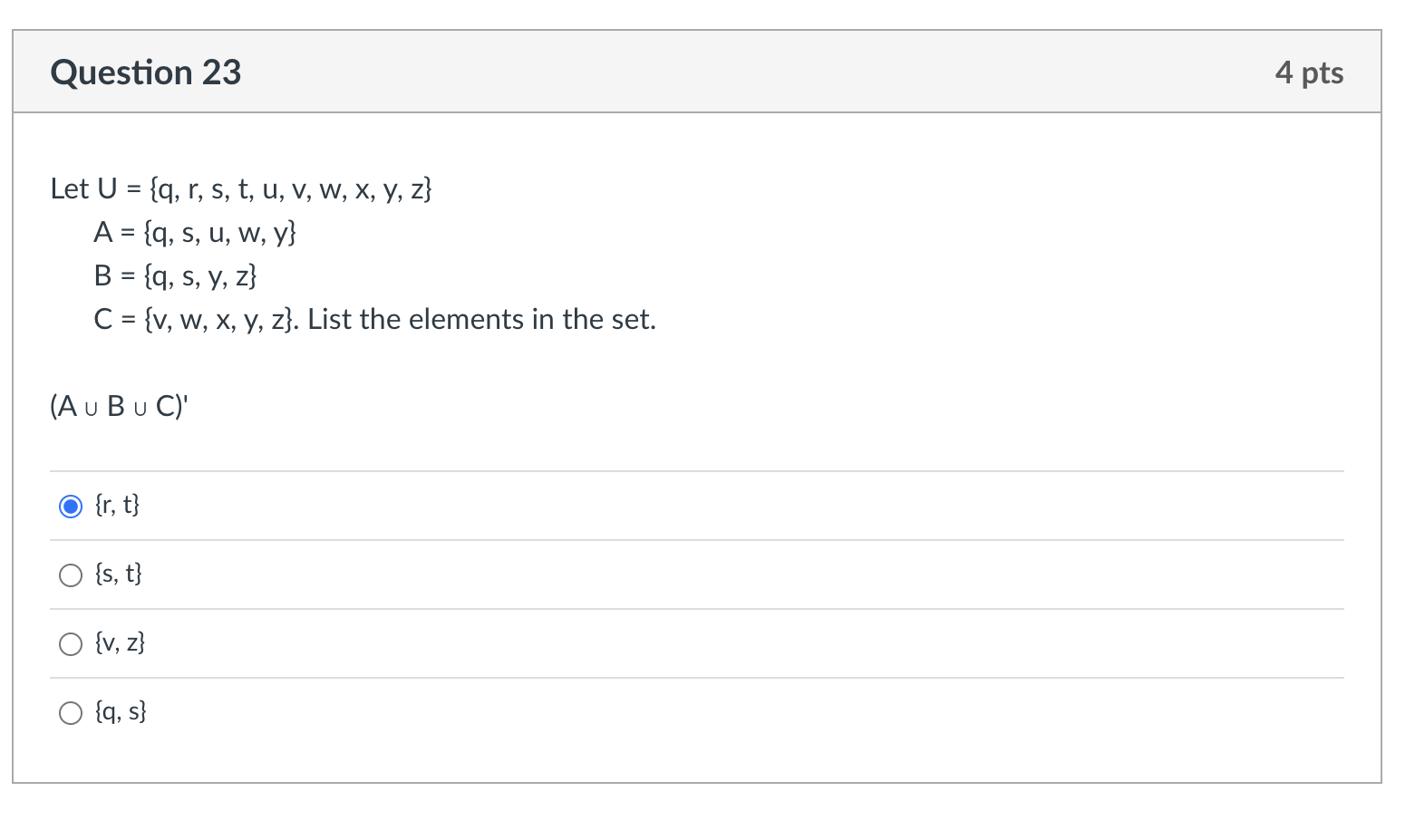
Task: Click the {r, t} answer label text
Action: pos(118,505)
